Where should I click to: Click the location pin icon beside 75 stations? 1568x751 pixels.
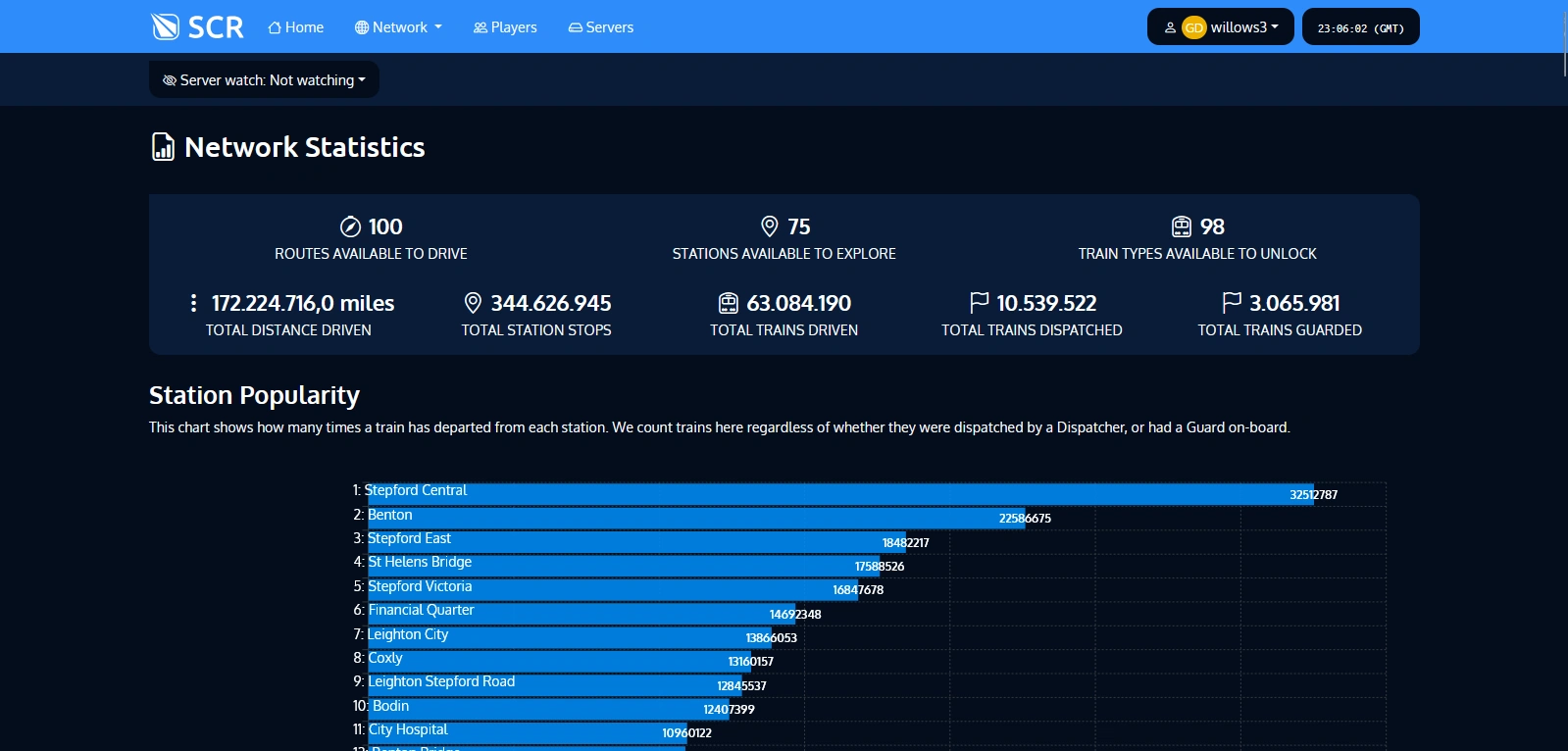coord(770,226)
